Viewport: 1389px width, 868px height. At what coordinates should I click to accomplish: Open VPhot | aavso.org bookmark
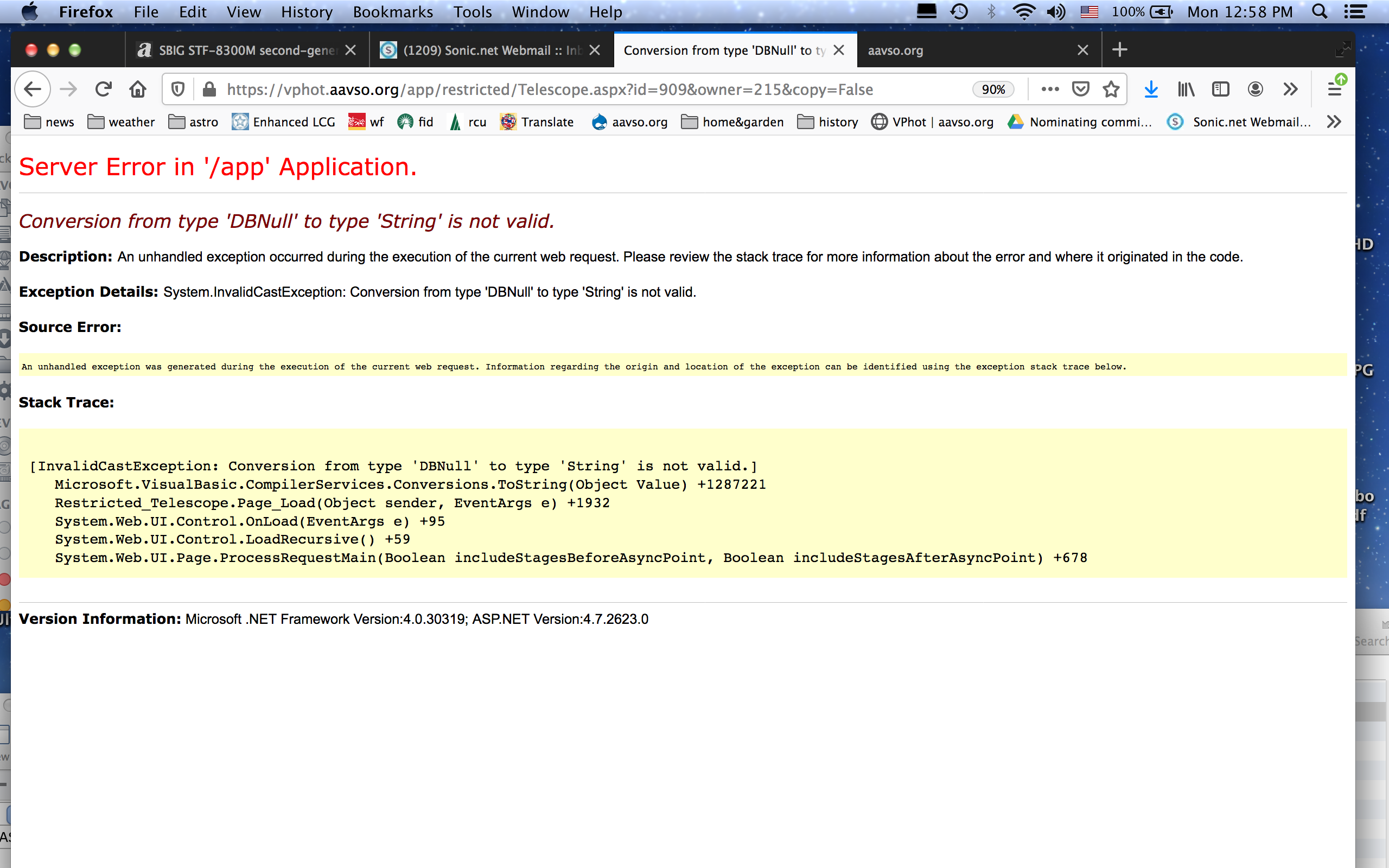[932, 122]
